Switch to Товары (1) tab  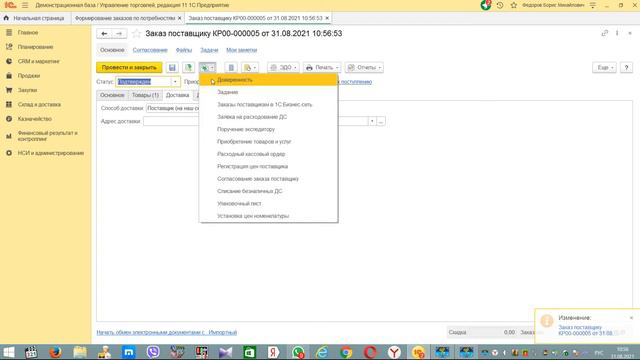click(145, 95)
